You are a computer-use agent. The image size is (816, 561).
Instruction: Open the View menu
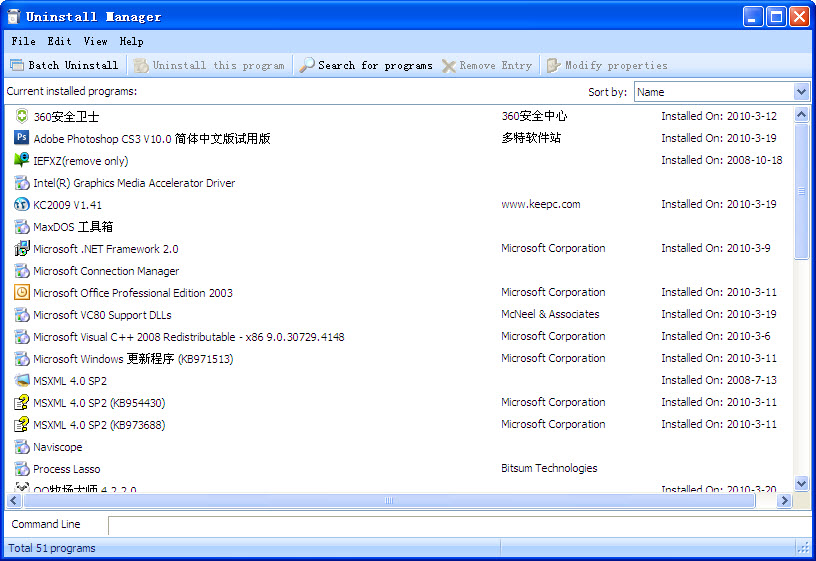(95, 41)
